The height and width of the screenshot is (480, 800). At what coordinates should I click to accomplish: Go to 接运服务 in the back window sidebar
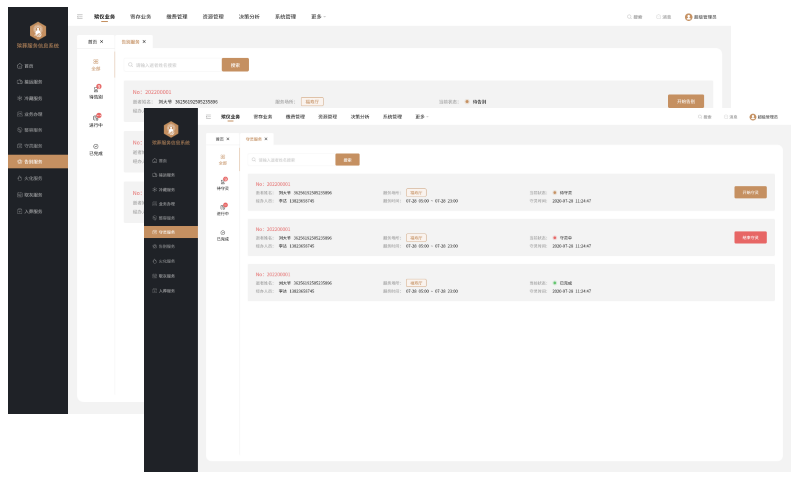coord(33,81)
